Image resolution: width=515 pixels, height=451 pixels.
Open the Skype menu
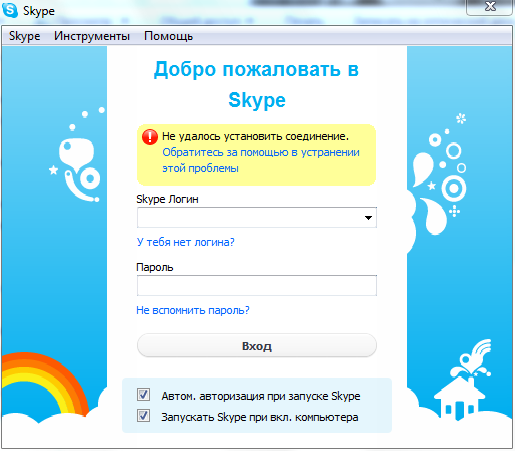point(24,36)
